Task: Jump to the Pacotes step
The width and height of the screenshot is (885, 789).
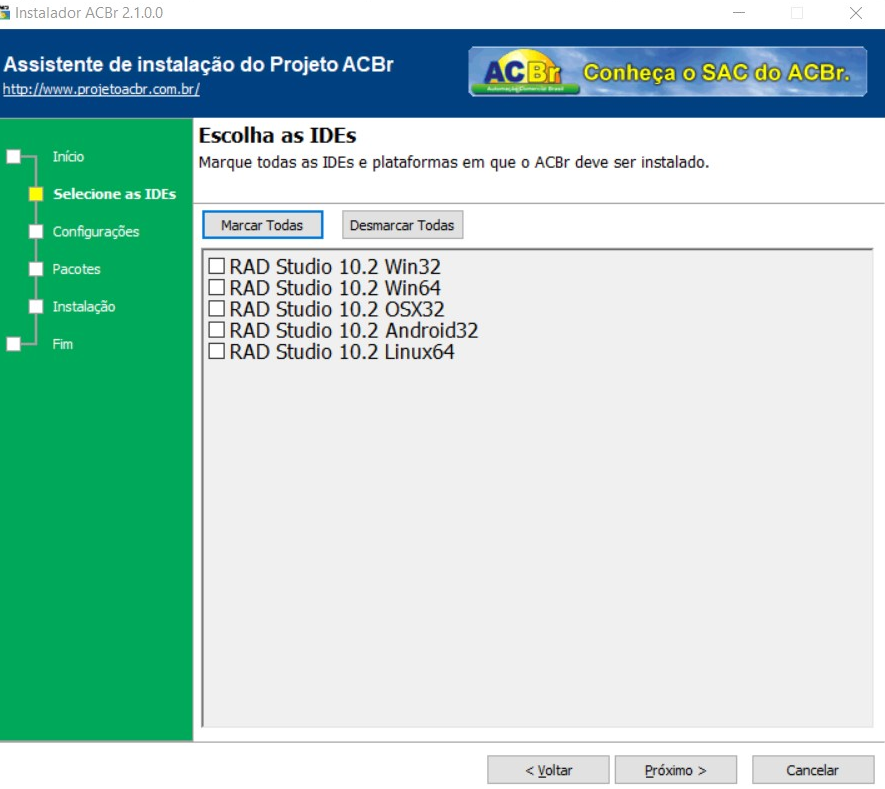Action: tap(76, 269)
